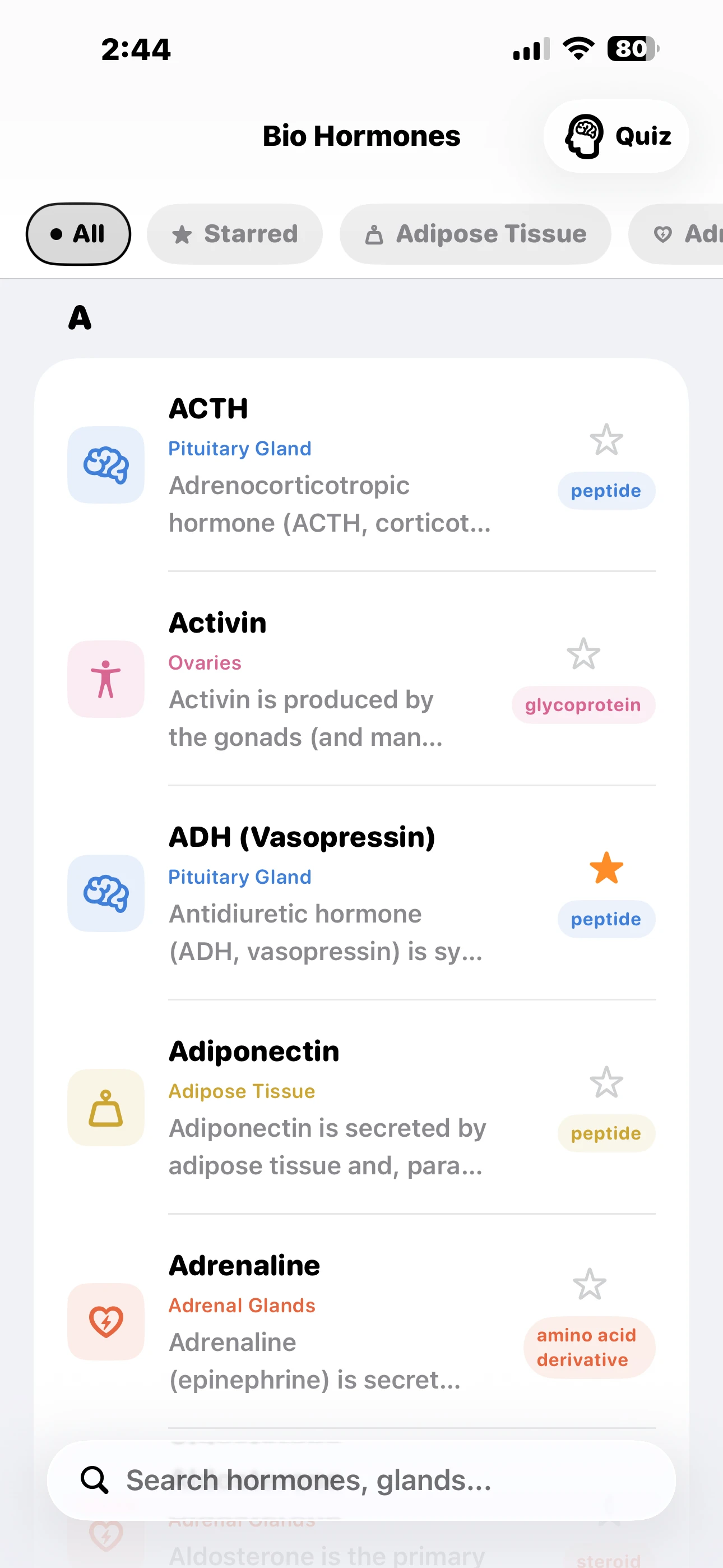This screenshot has height=1568, width=723.
Task: Tap the brain icon beside ADH (Vasopressin)
Action: click(x=105, y=893)
